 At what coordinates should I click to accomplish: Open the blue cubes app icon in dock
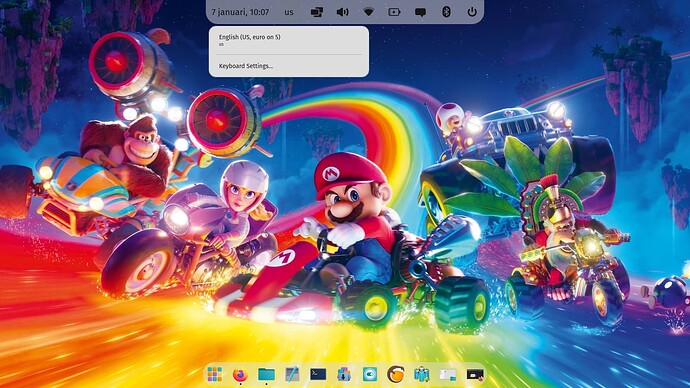[x=422, y=374]
